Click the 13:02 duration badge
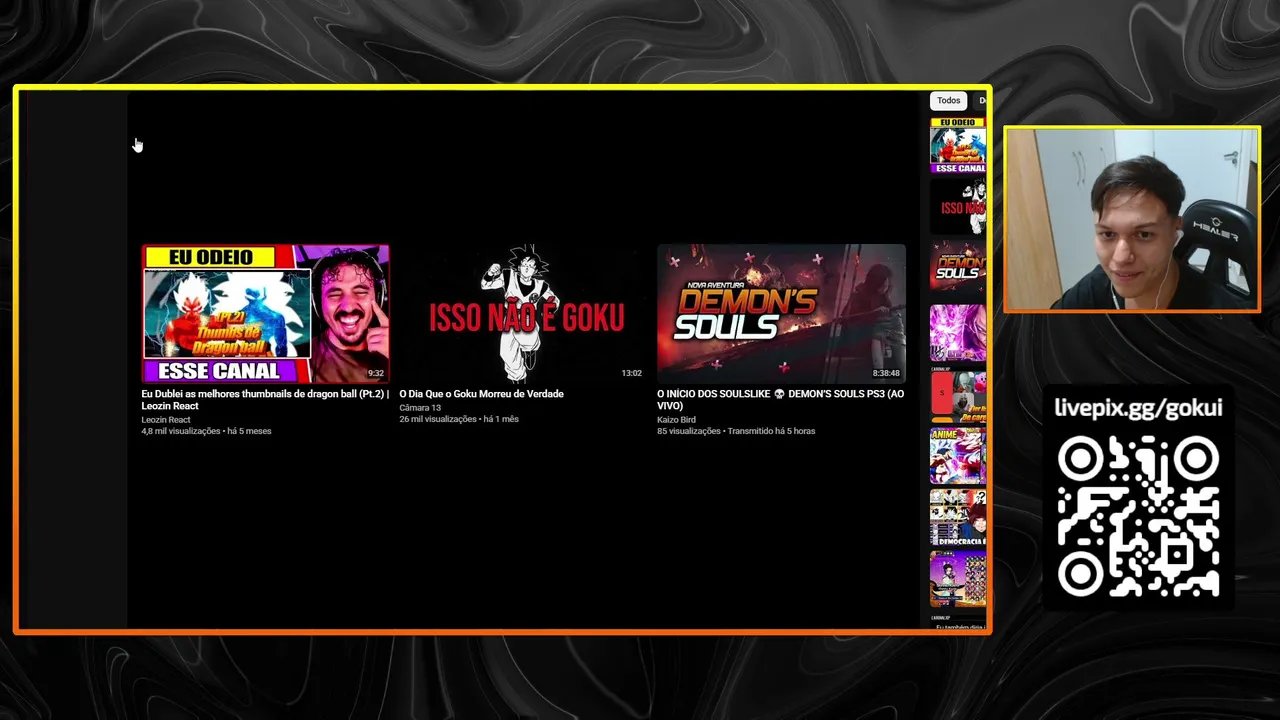The width and height of the screenshot is (1280, 720). click(631, 374)
